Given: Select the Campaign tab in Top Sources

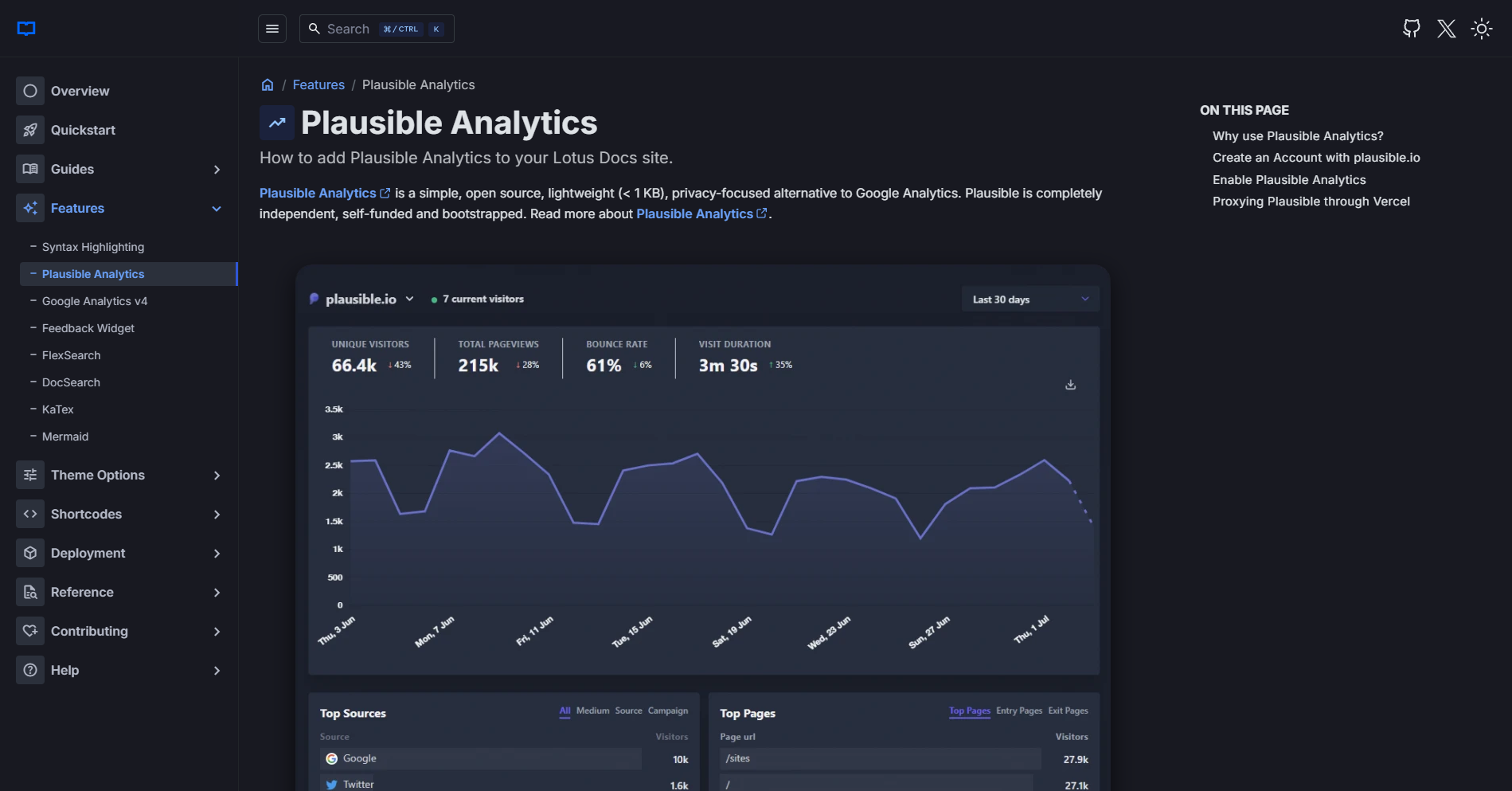Looking at the screenshot, I should [668, 711].
